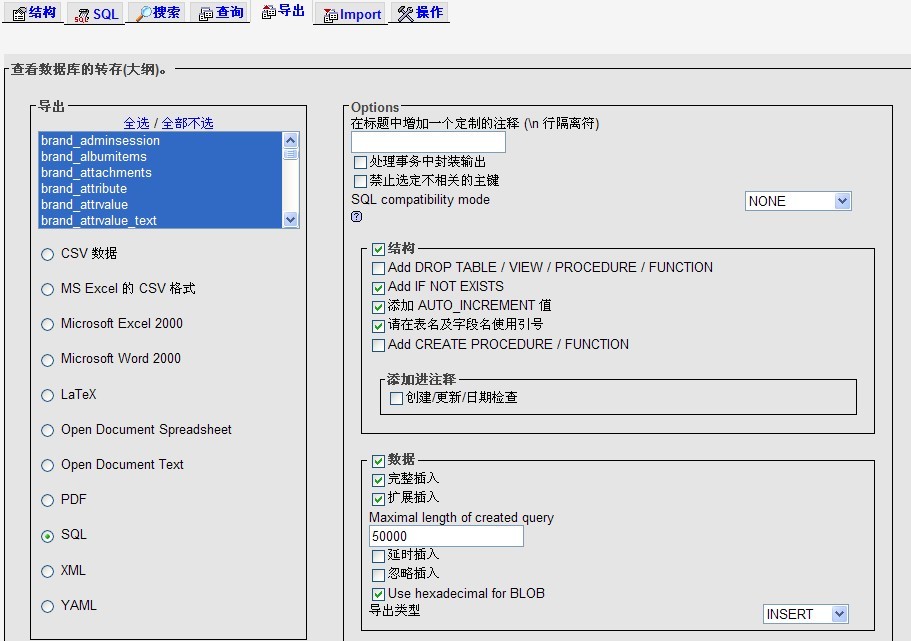Image resolution: width=911 pixels, height=641 pixels.
Task: Enable 创建/更新/日期检查 checkbox
Action: pos(396,398)
